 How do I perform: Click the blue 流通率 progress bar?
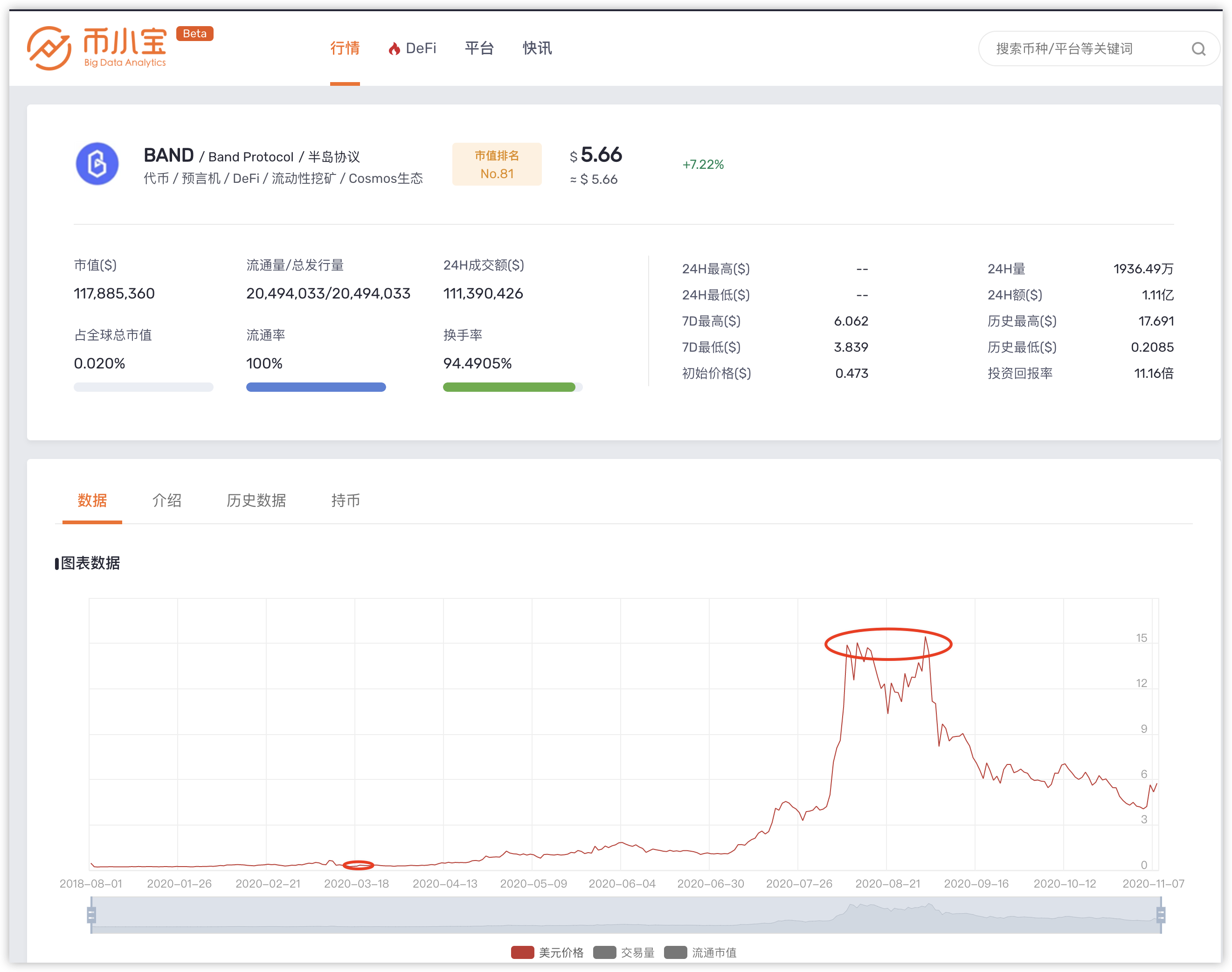pyautogui.click(x=316, y=388)
